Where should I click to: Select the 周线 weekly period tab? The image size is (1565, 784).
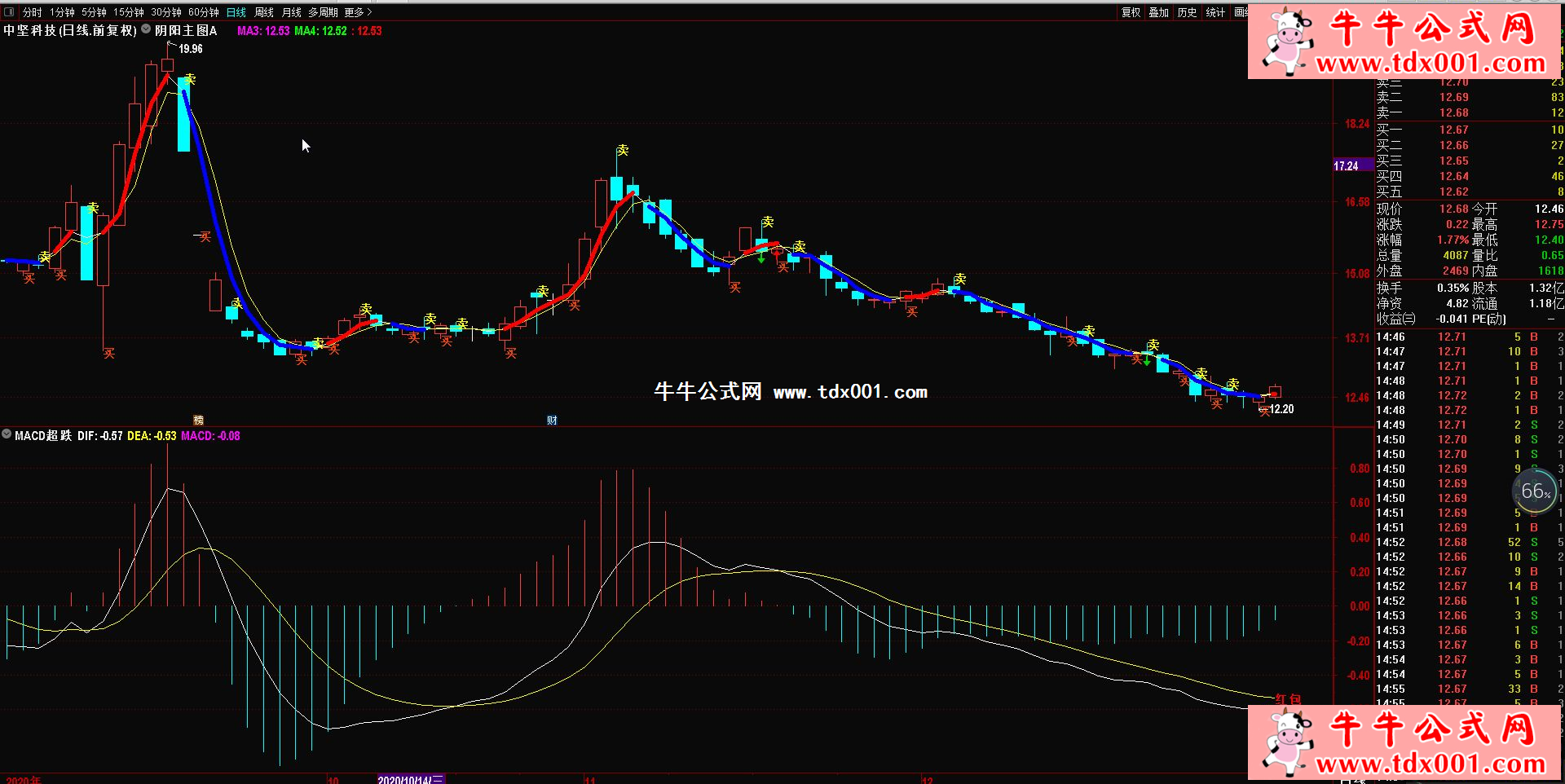tap(264, 12)
